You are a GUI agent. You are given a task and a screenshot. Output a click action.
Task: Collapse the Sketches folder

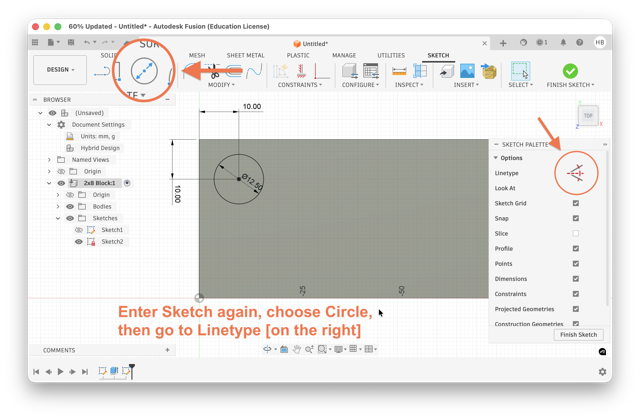click(58, 218)
